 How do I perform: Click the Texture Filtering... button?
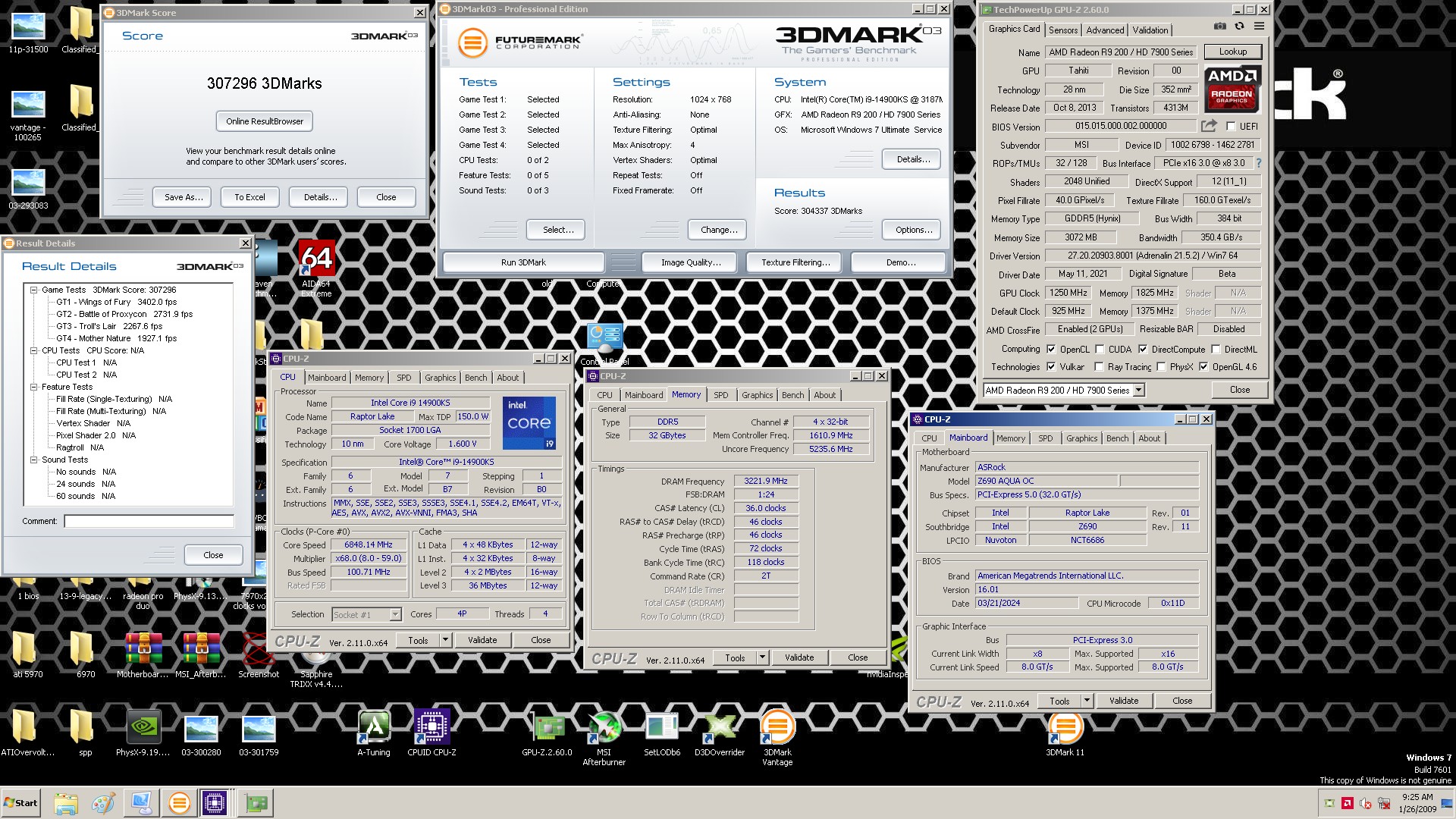[795, 262]
